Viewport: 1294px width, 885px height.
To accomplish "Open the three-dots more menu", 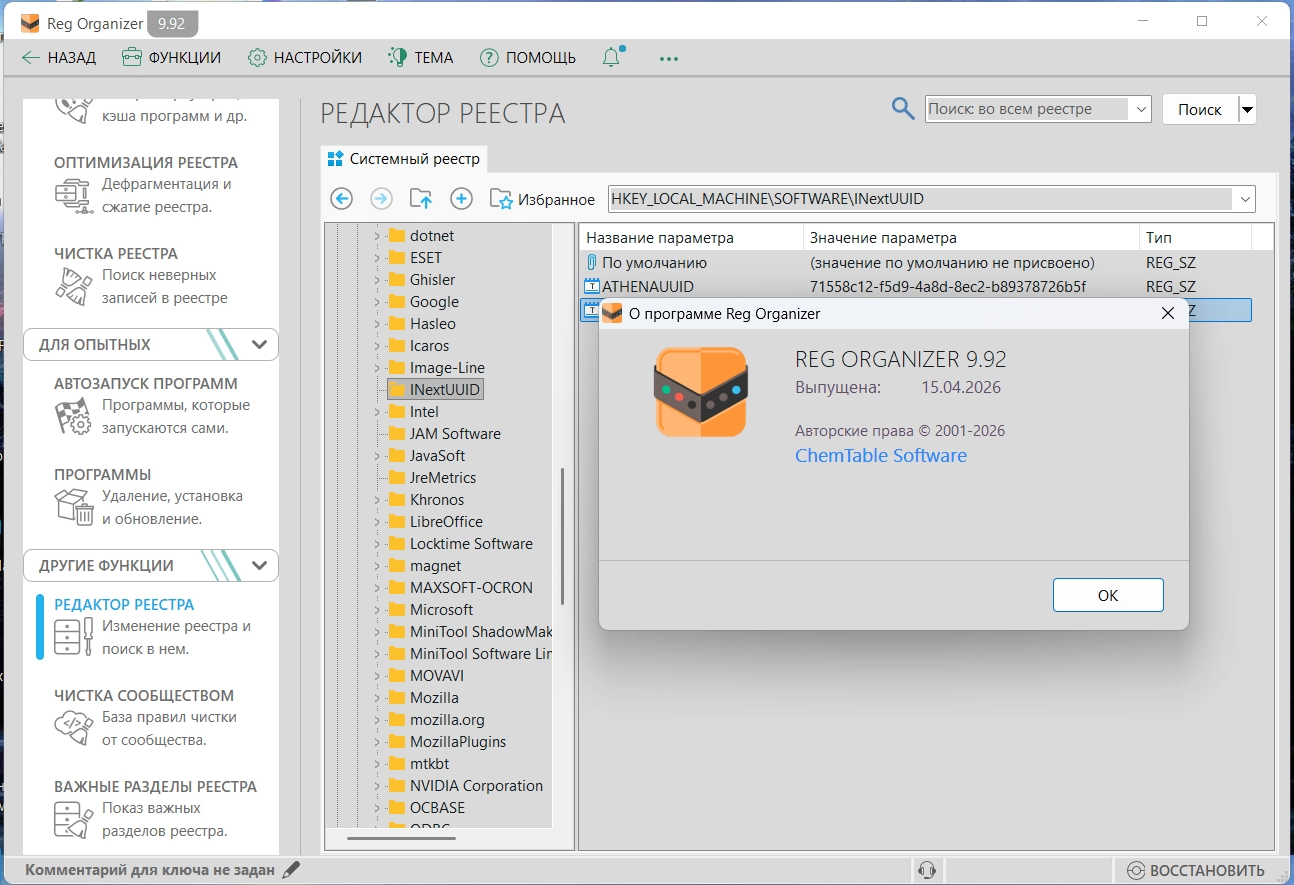I will (x=669, y=58).
